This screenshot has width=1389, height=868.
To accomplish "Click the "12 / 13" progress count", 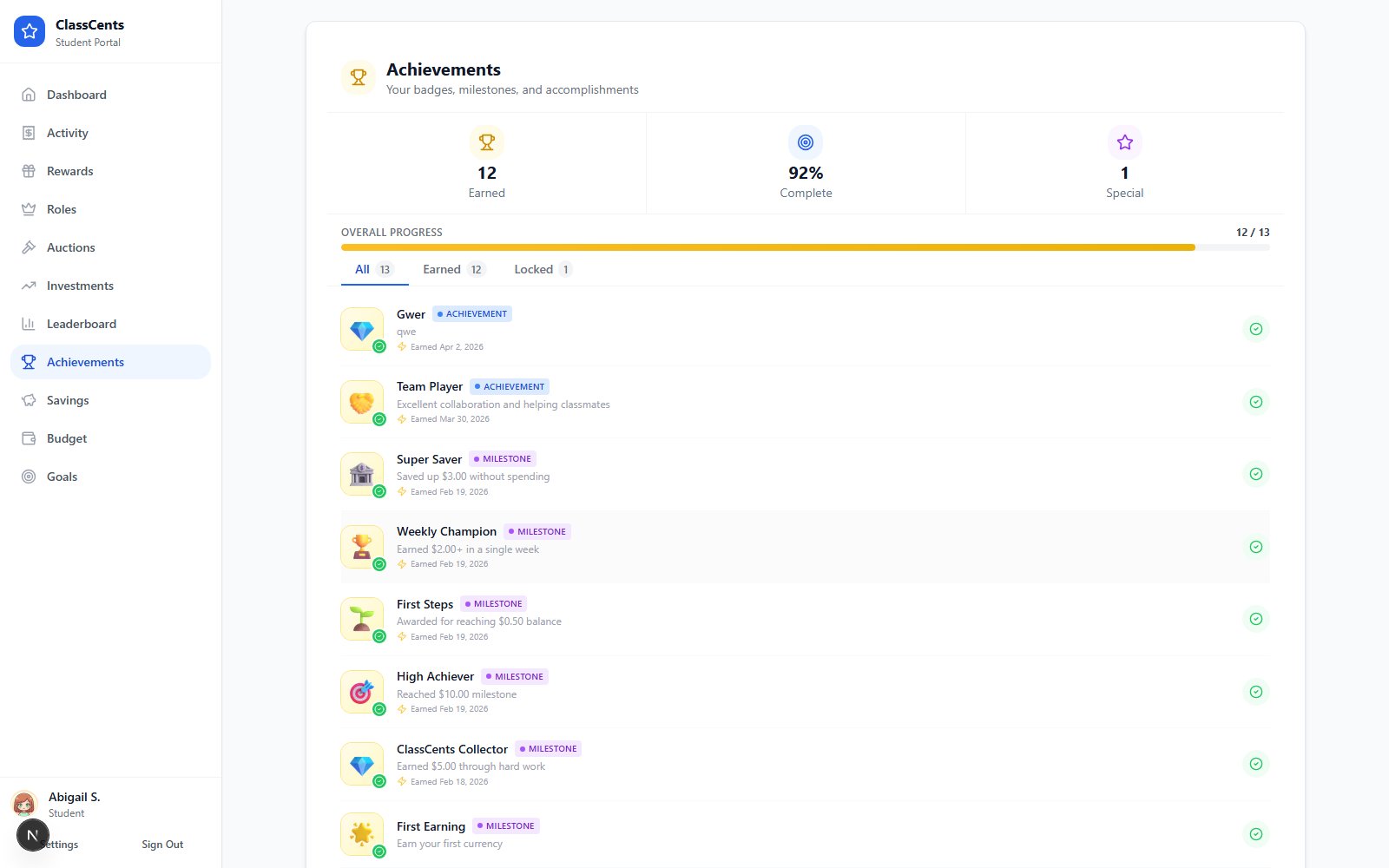I will coord(1253,233).
